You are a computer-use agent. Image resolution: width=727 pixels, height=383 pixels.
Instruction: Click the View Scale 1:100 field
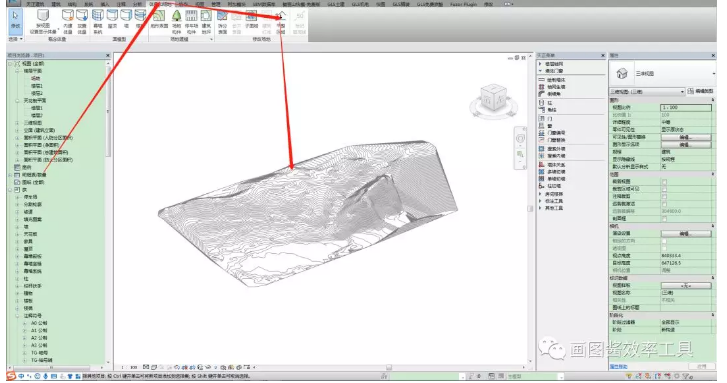pyautogui.click(x=686, y=108)
